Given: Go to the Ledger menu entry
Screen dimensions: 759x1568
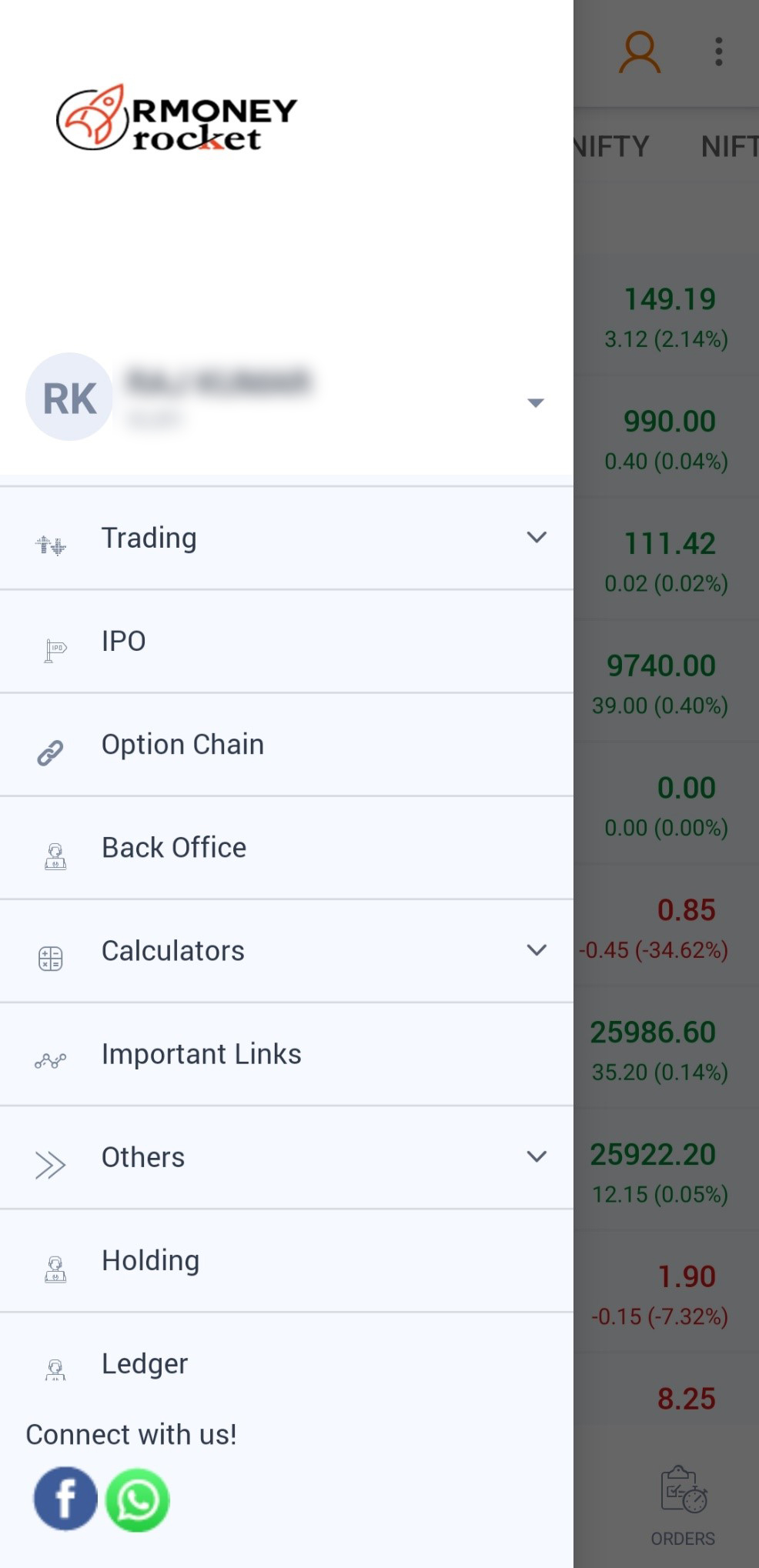Looking at the screenshot, I should (145, 1363).
